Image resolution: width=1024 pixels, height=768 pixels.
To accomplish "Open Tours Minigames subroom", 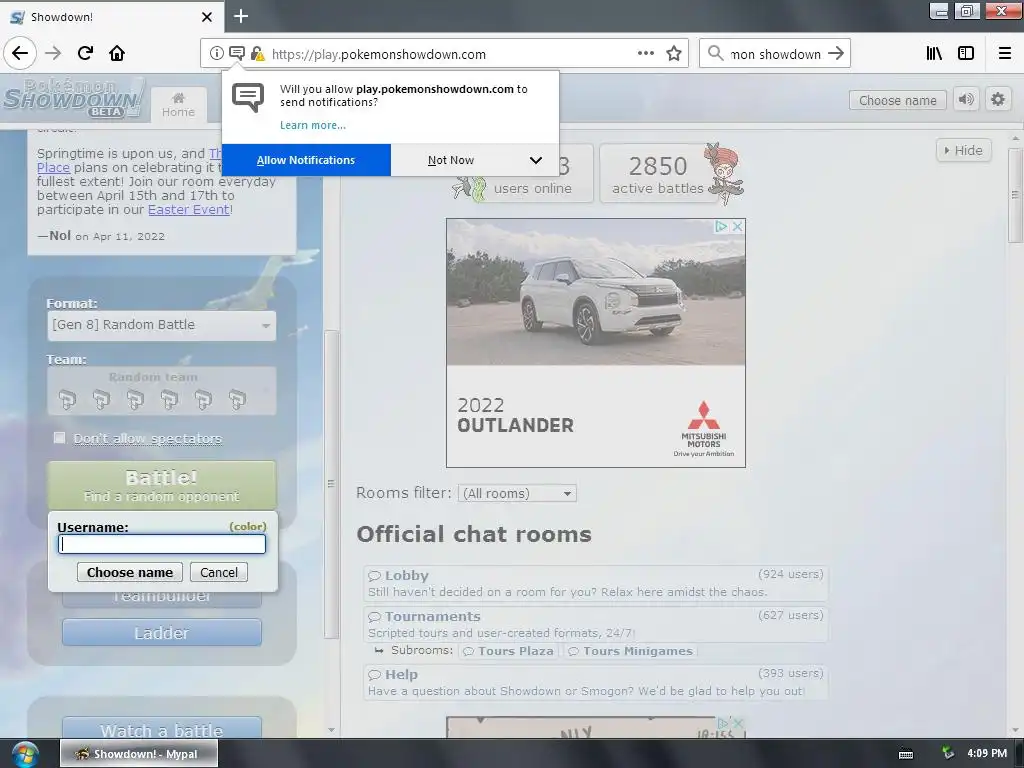I will pyautogui.click(x=631, y=651).
